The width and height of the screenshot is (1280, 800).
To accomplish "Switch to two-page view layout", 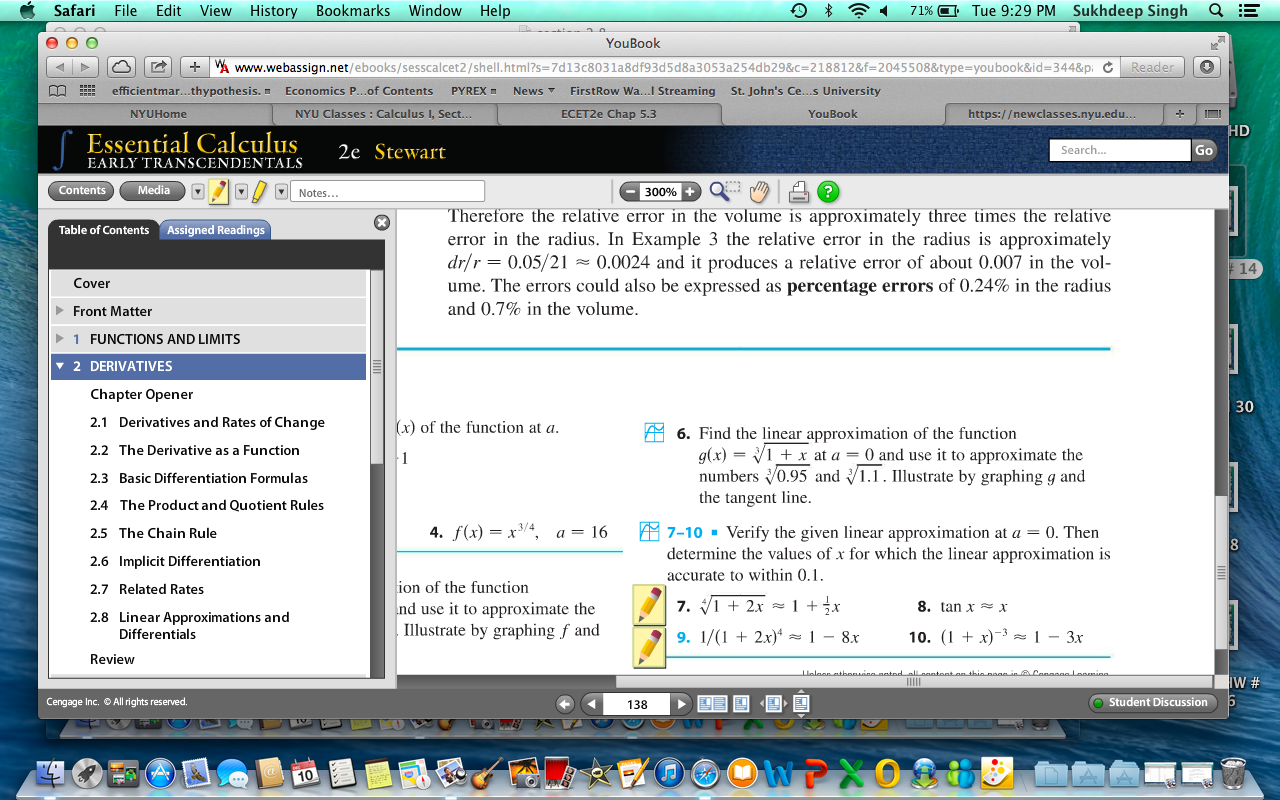I will tap(711, 704).
